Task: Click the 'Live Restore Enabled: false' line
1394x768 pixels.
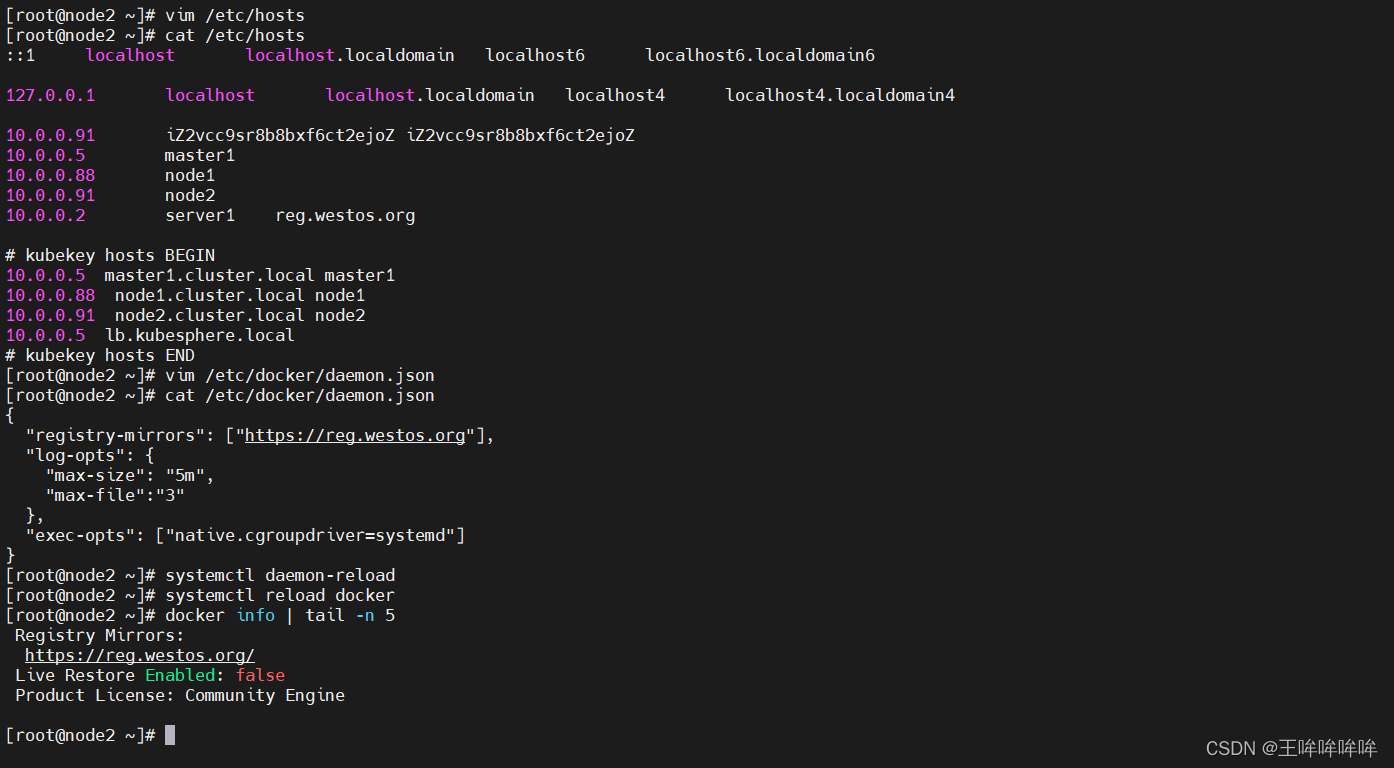Action: [x=150, y=675]
